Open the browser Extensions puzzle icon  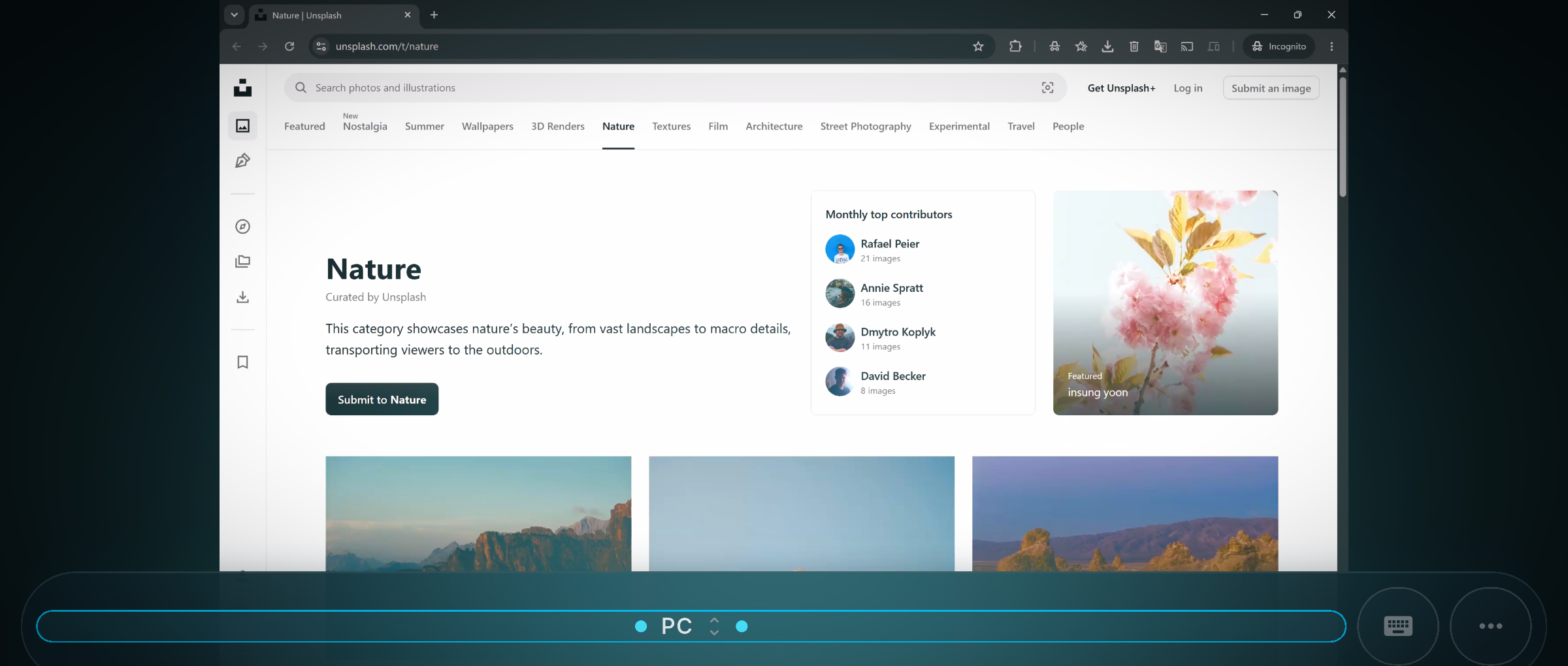1015,46
